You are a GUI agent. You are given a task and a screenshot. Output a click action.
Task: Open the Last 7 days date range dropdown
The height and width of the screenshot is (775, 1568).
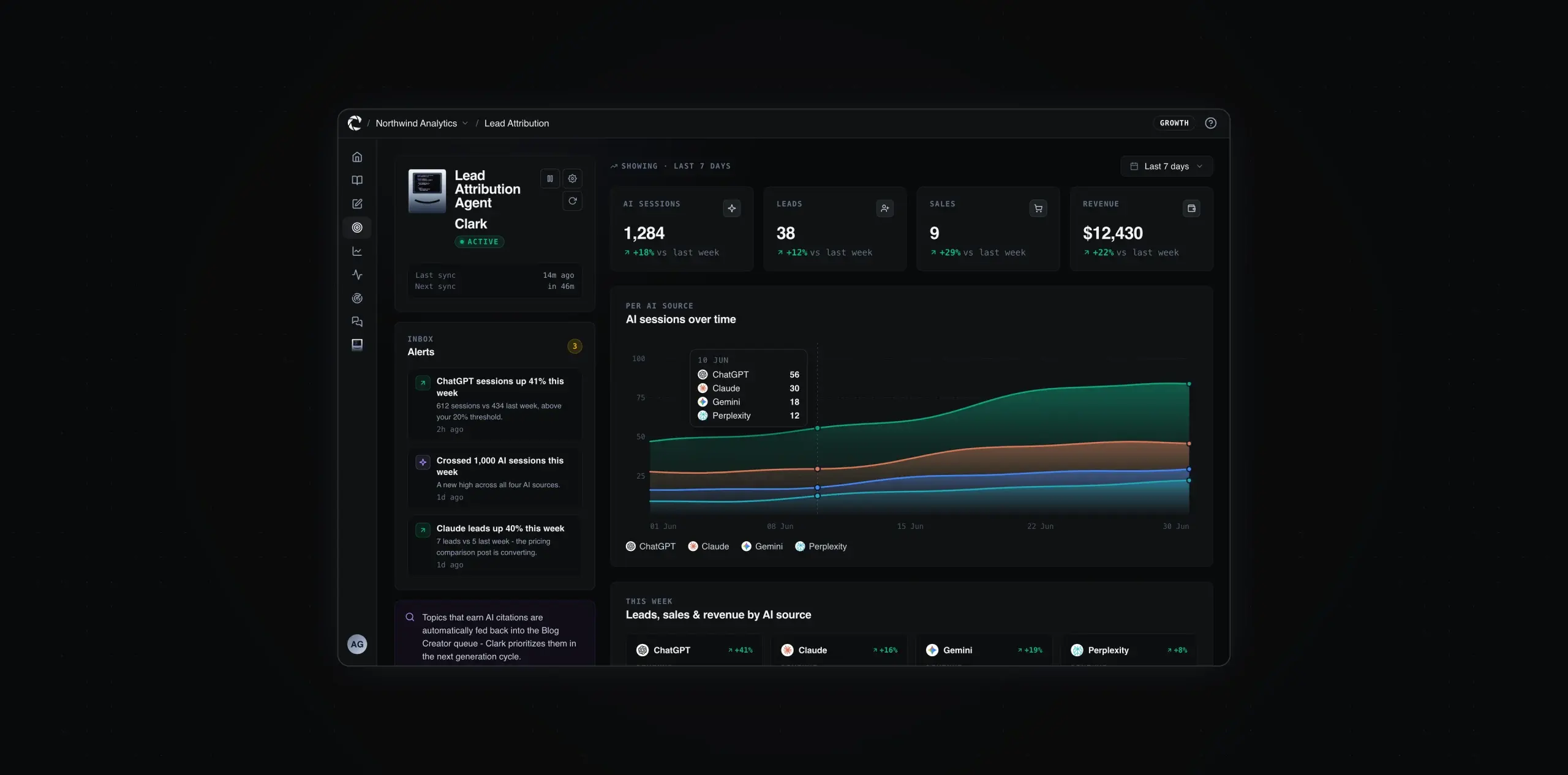point(1167,167)
